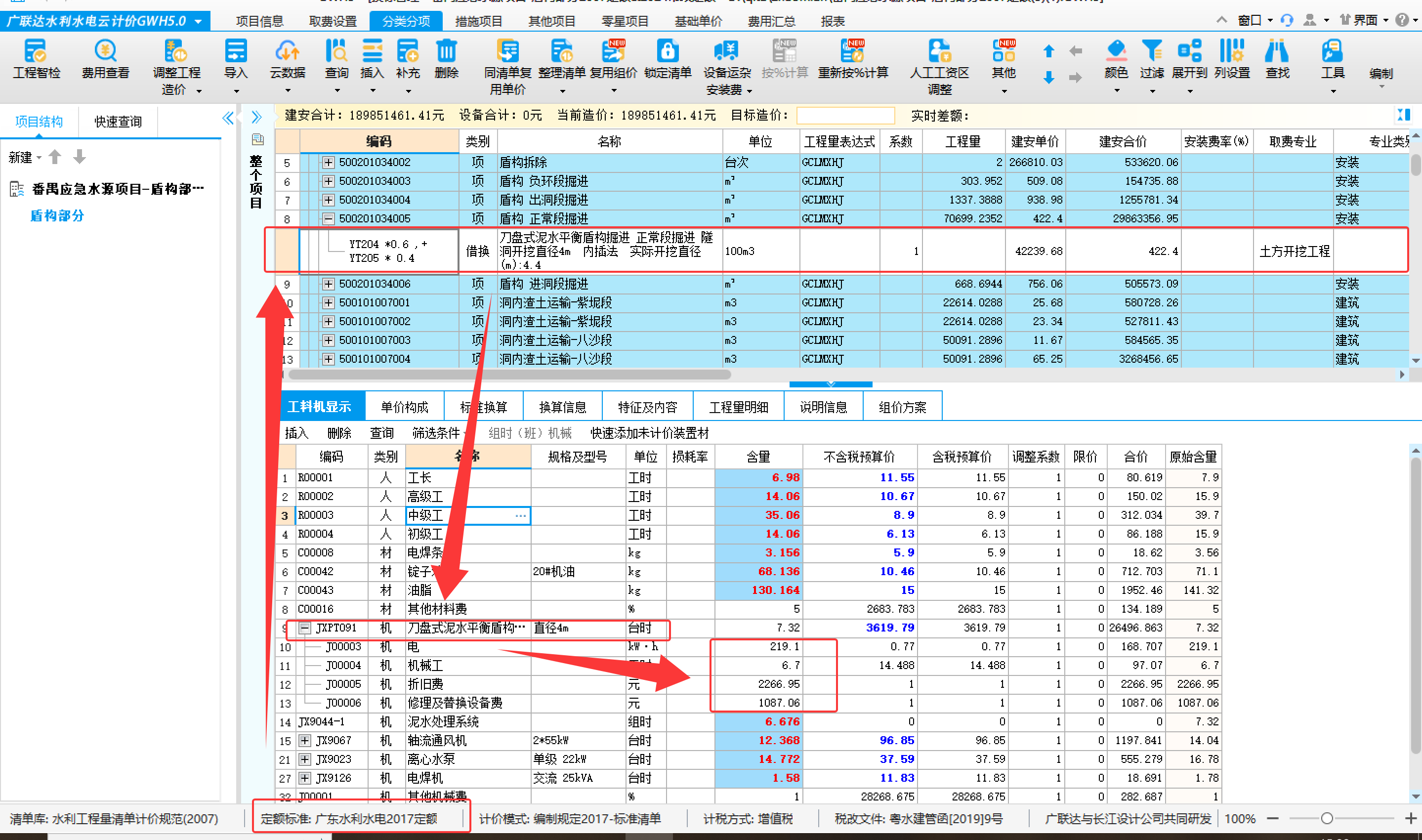Open 人工工资区调整 tool
Image resolution: width=1422 pixels, height=840 pixels.
tap(939, 51)
